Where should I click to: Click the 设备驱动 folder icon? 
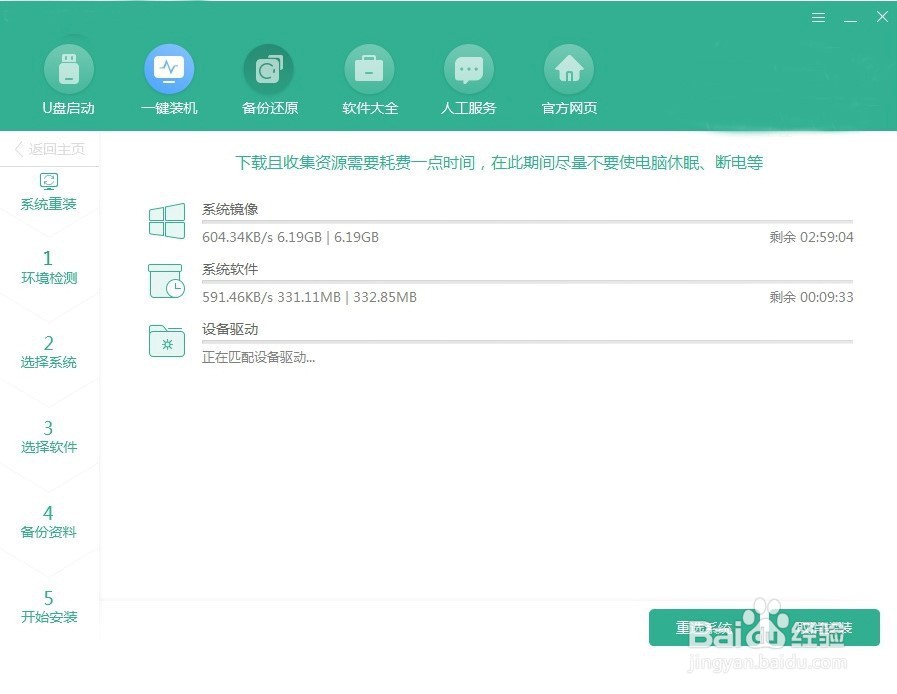[x=166, y=341]
